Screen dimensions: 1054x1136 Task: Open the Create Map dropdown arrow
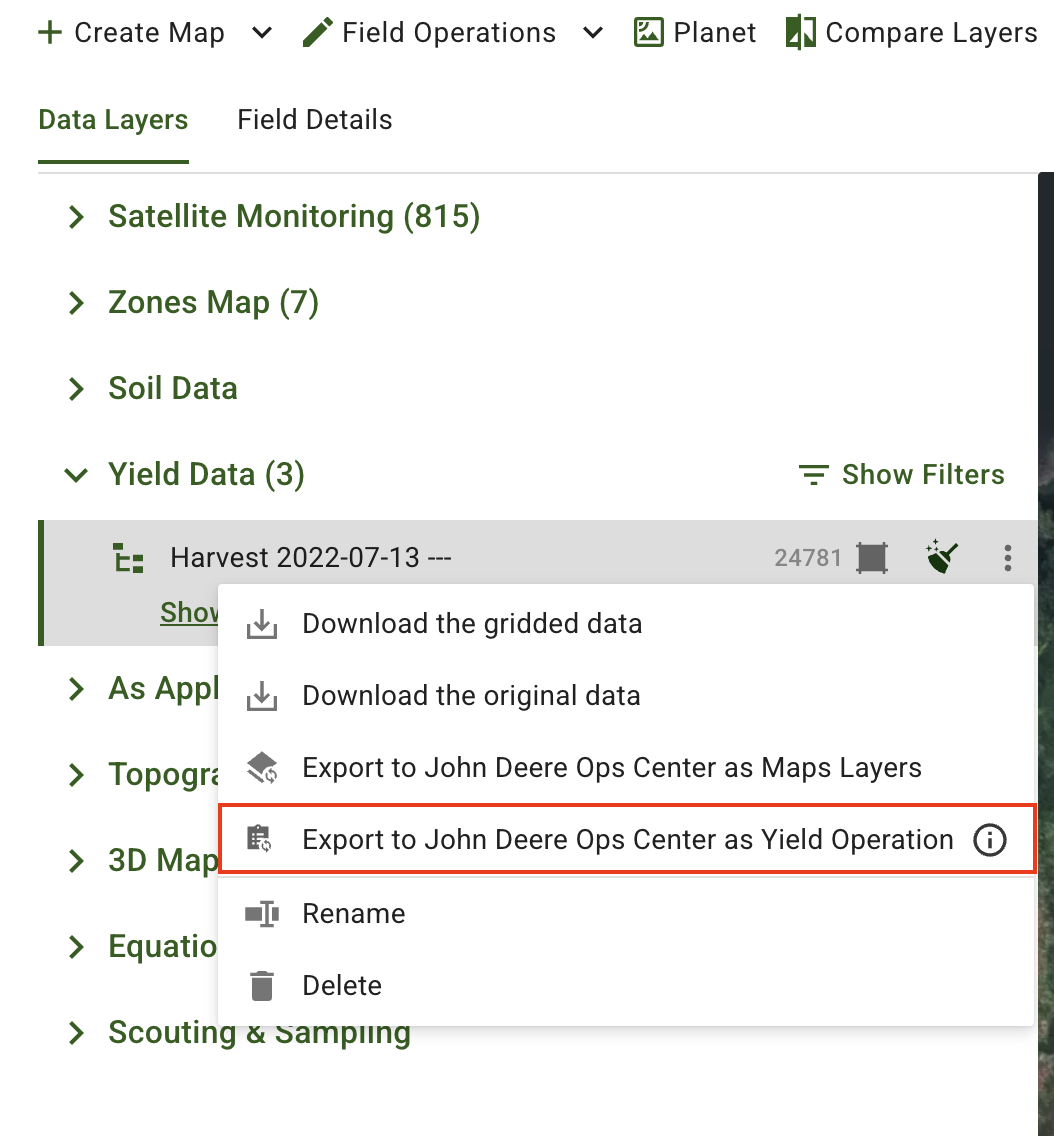(262, 33)
